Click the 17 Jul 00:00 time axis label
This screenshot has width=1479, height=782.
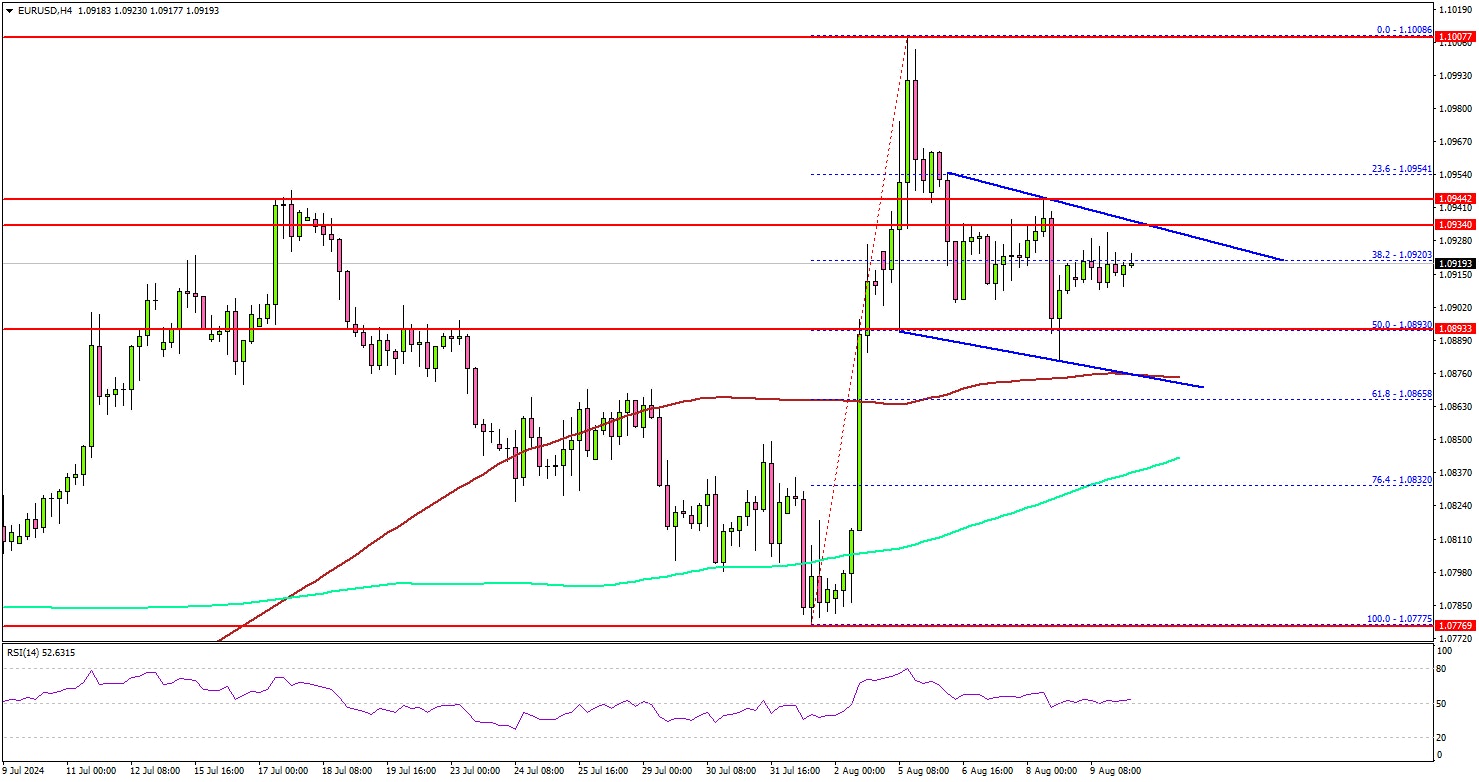(282, 771)
